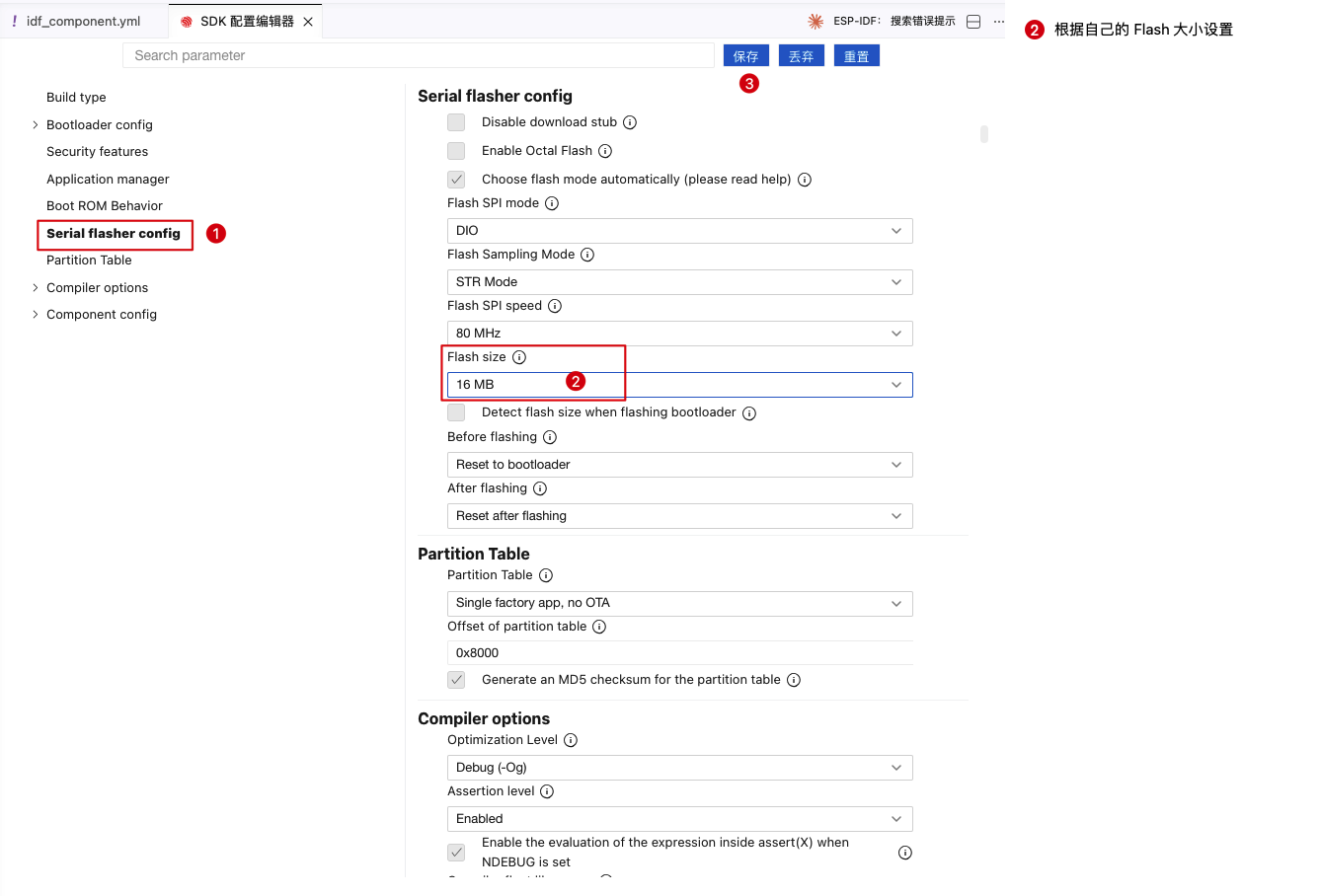Open info for Disable download stub
Viewport: 1321px width, 896px height.
click(630, 122)
